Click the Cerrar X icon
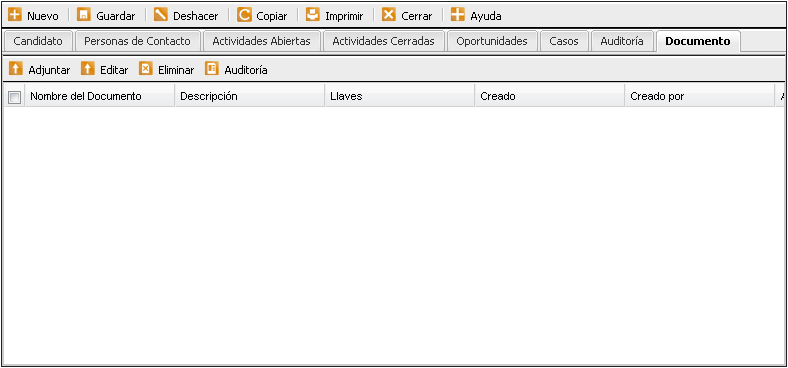 [388, 15]
